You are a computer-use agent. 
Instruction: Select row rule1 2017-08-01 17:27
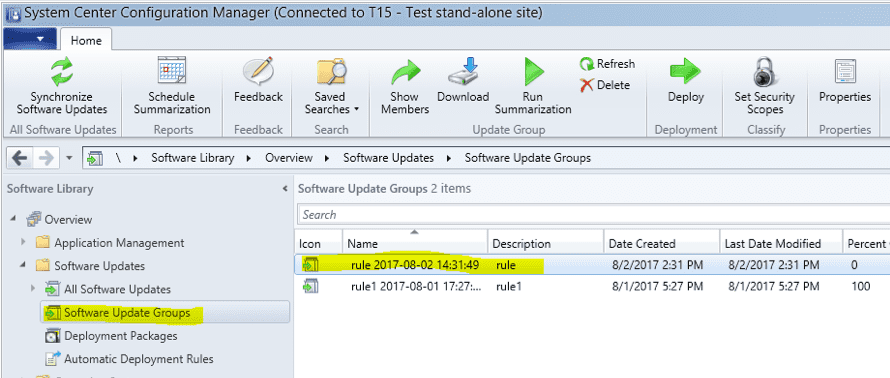point(593,287)
